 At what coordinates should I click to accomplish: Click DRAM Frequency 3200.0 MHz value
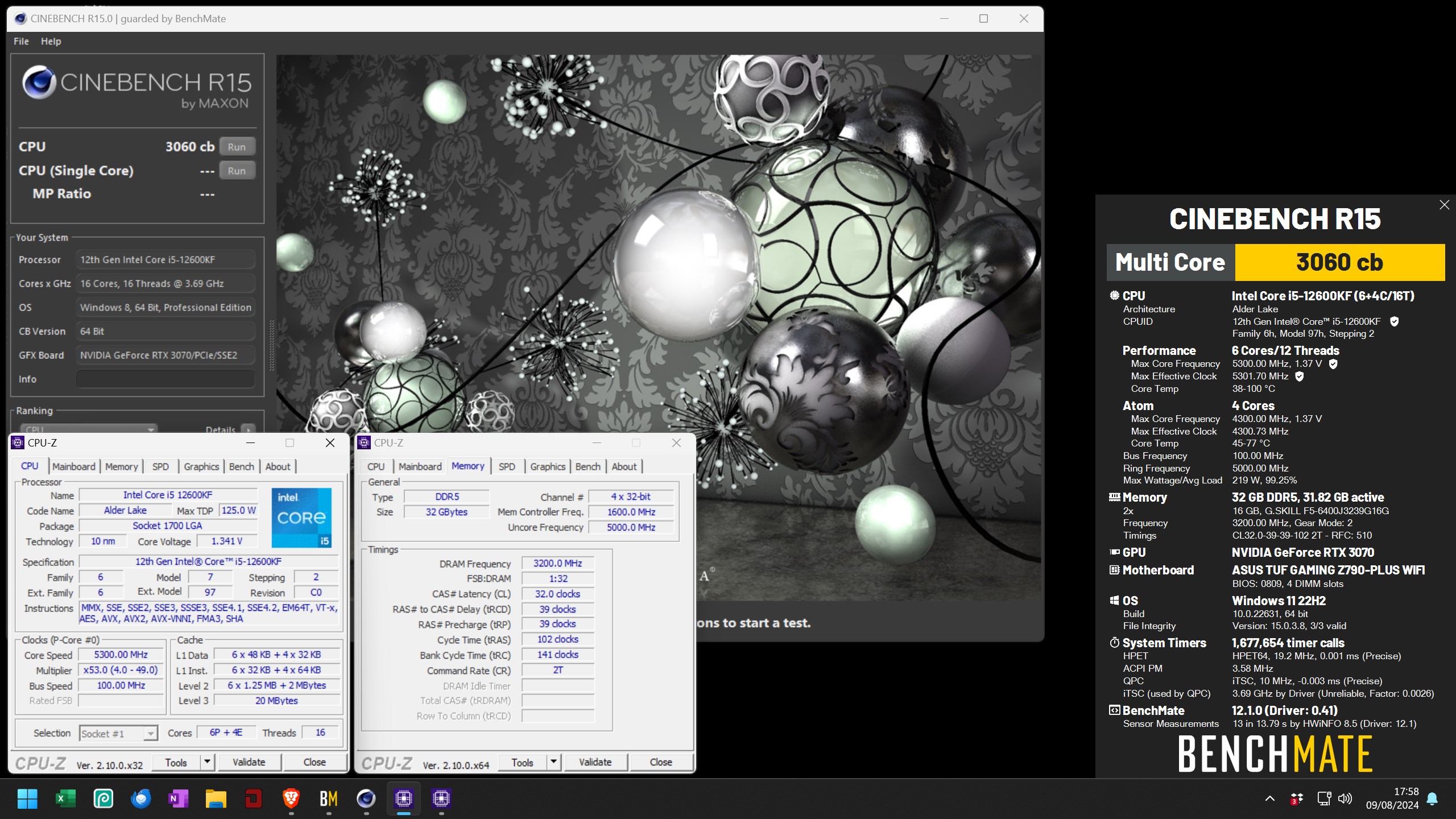tap(558, 563)
